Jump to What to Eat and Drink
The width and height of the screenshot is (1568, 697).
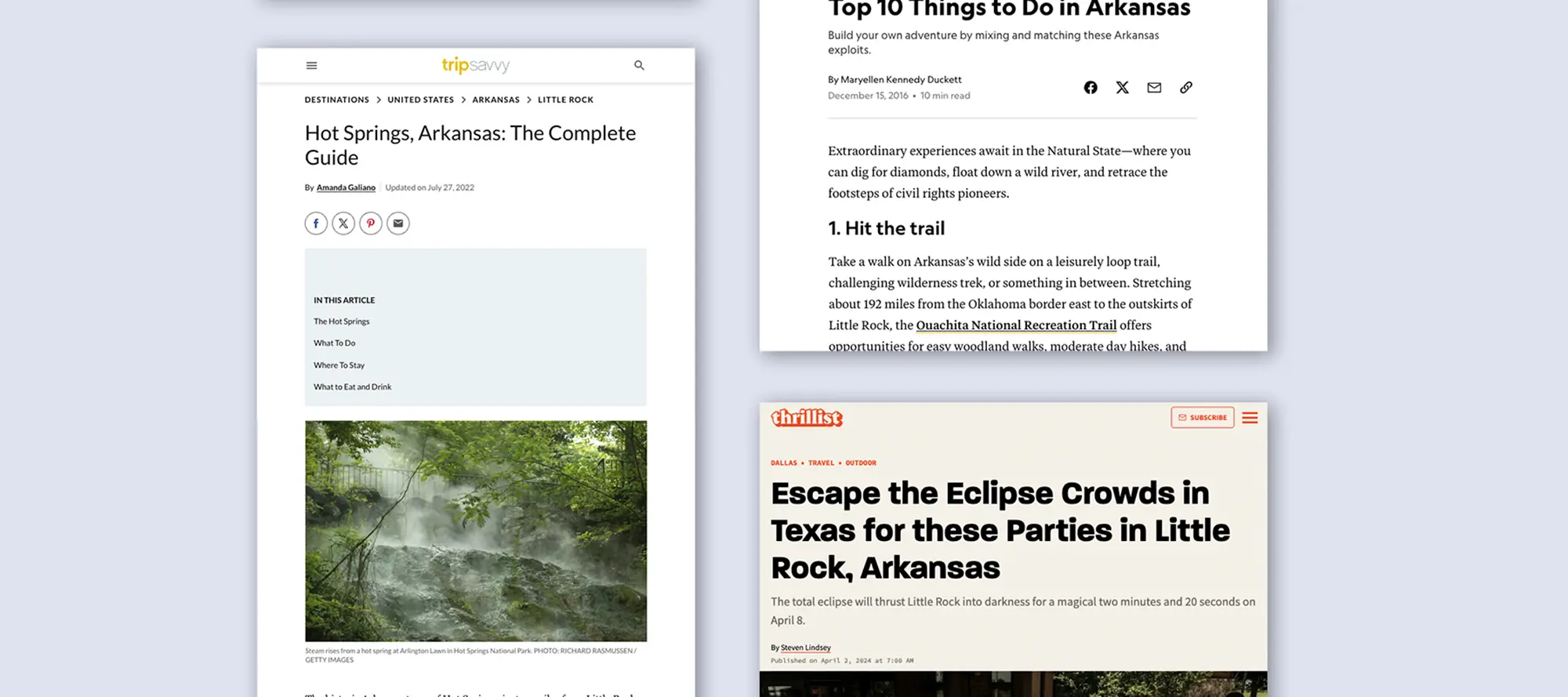[352, 387]
